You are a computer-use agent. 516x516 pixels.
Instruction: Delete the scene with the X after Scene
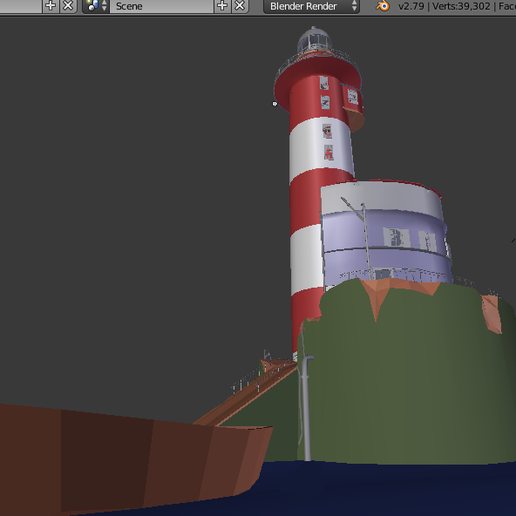click(x=240, y=6)
